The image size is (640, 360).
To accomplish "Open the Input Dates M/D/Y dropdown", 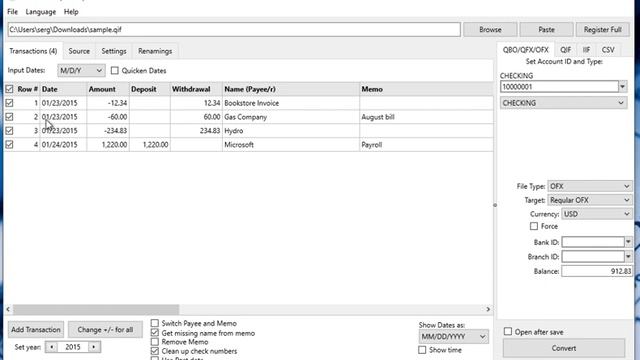I will 81,71.
